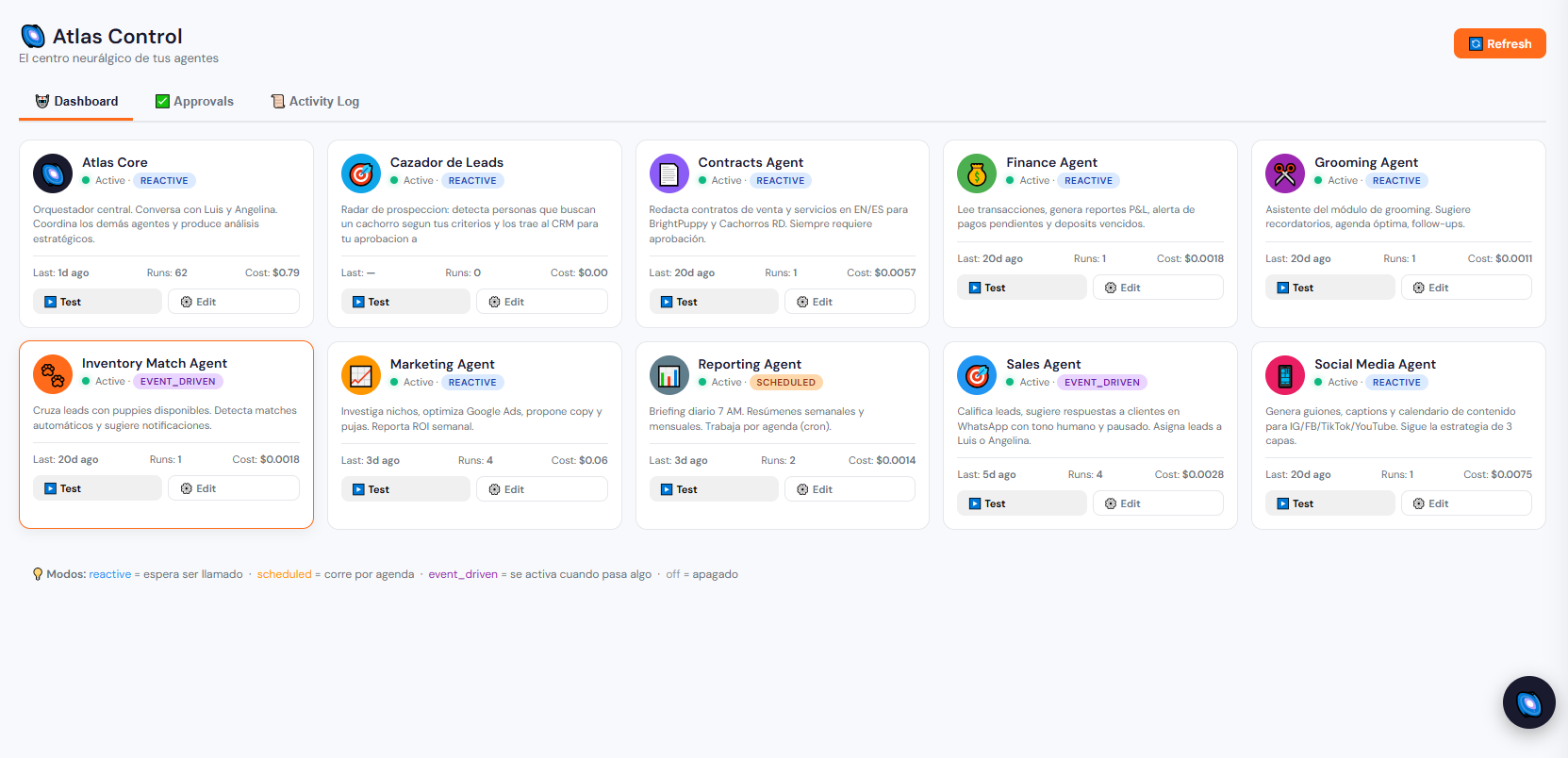Click the 'Sales Agent' card title
The image size is (1568, 758).
coord(1043,364)
